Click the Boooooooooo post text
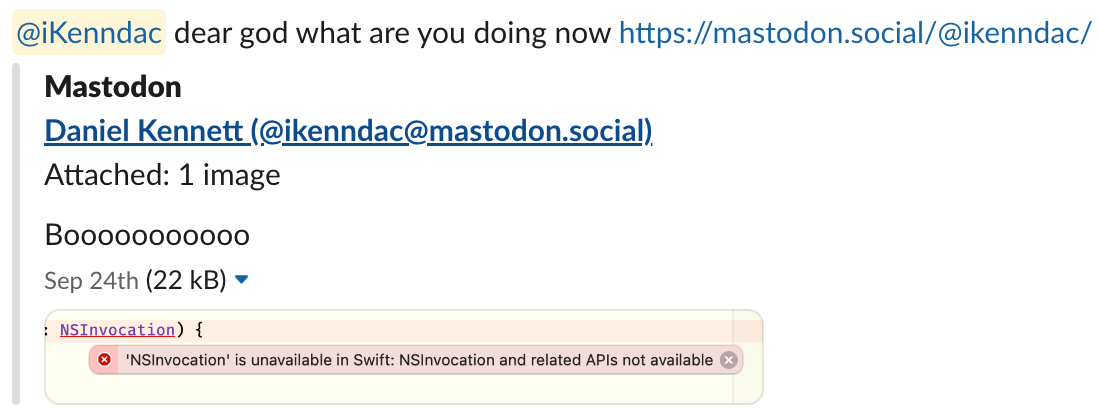The image size is (1098, 420). [x=147, y=236]
